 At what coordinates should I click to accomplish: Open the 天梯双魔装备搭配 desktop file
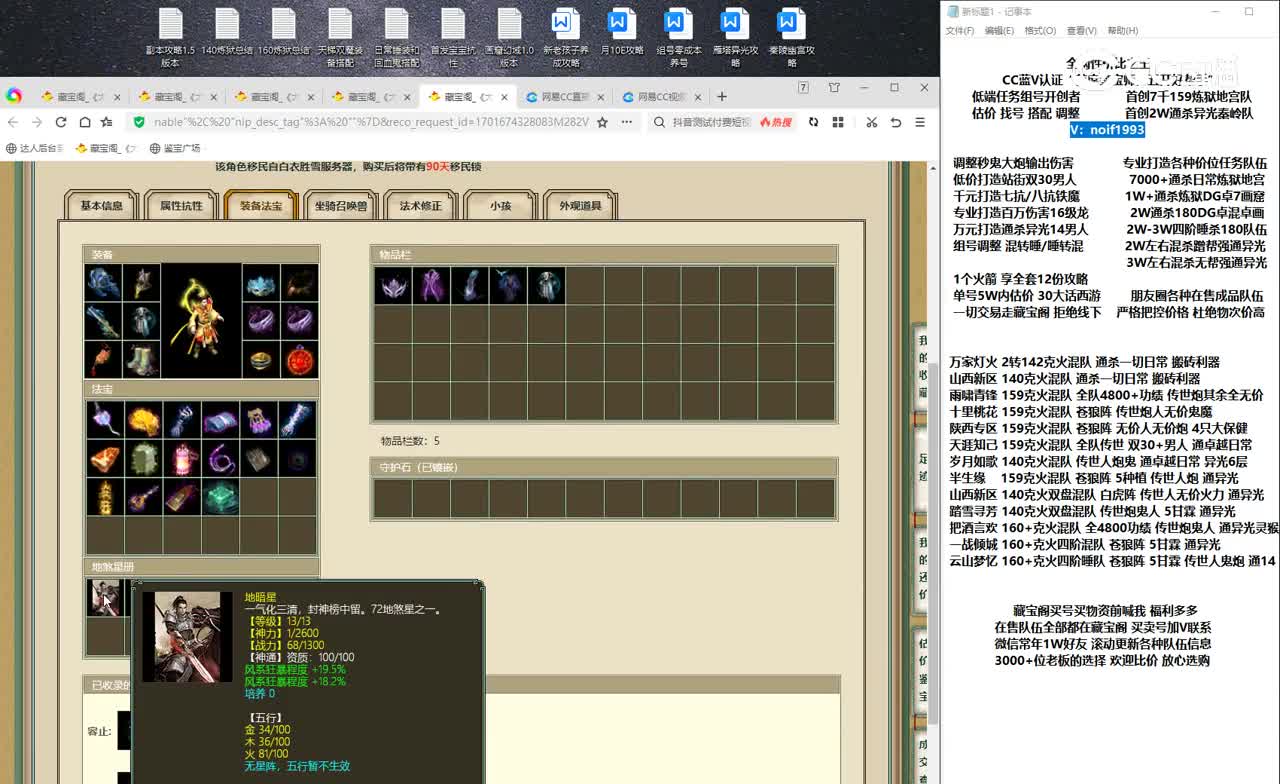340,37
